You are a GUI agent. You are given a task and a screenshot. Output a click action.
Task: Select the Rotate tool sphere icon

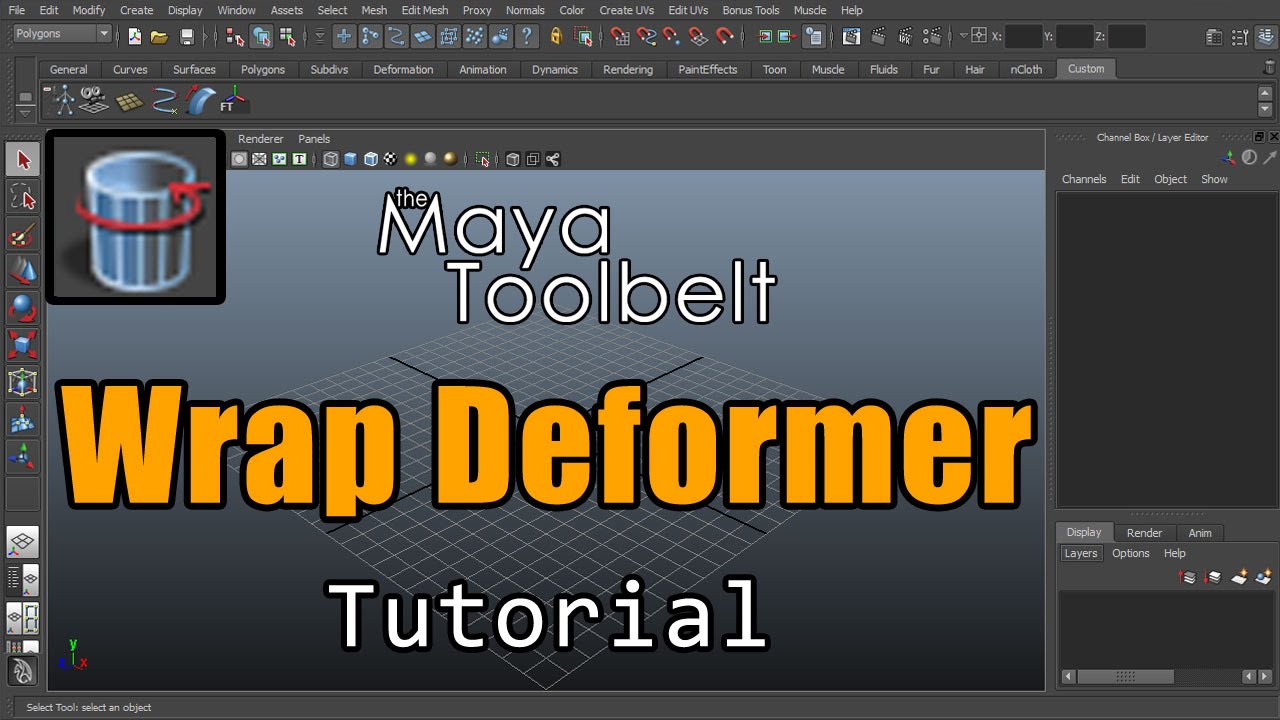[x=23, y=308]
